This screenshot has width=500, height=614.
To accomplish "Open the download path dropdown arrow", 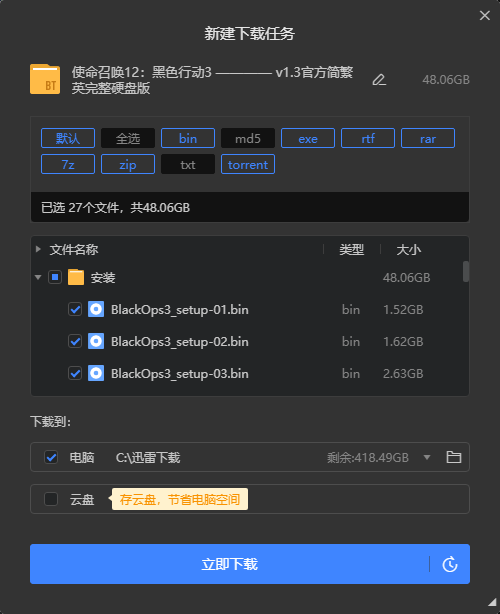I will click(427, 457).
